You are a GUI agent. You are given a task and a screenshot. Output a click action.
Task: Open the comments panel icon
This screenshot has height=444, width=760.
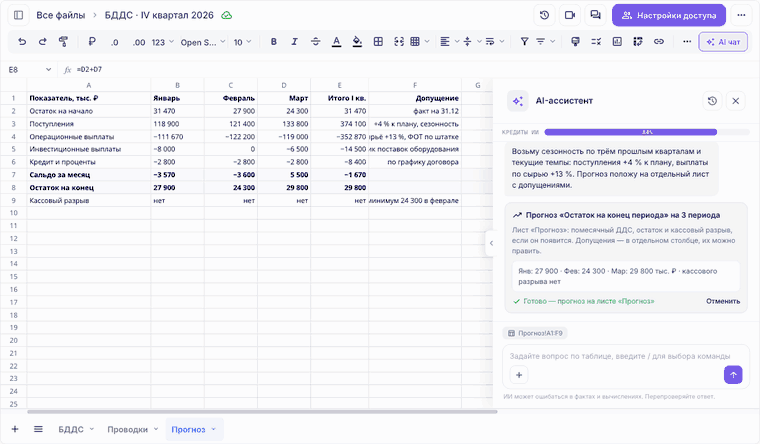(595, 15)
